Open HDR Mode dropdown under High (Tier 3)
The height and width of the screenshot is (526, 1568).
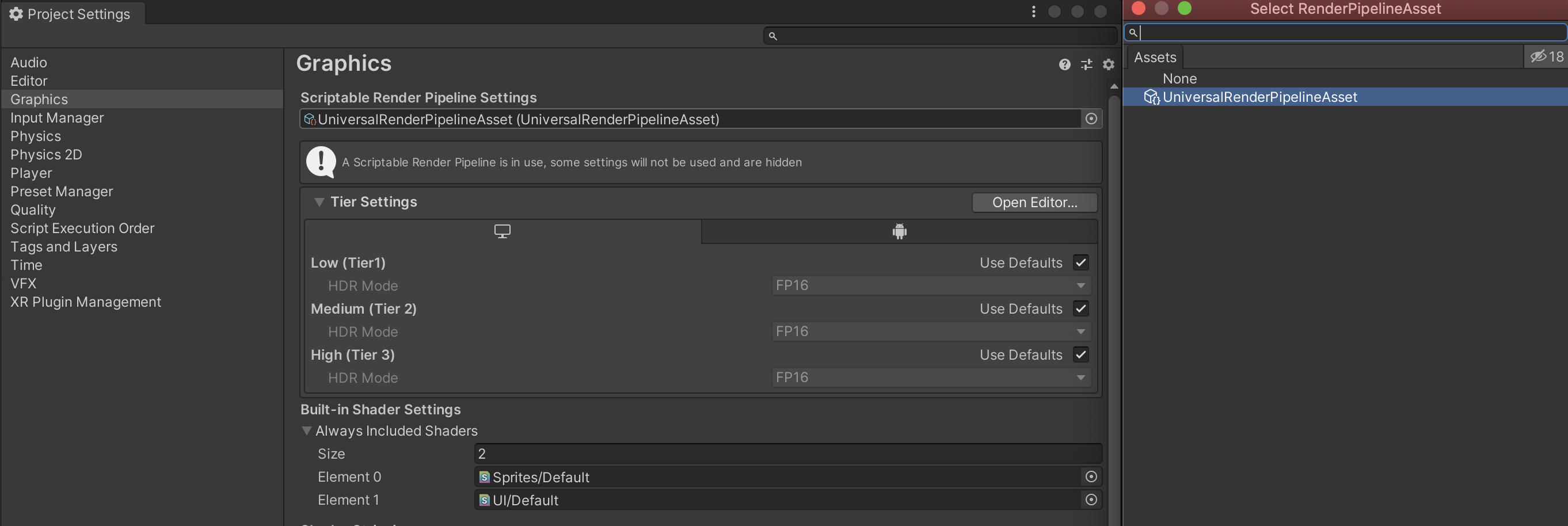[x=931, y=378]
